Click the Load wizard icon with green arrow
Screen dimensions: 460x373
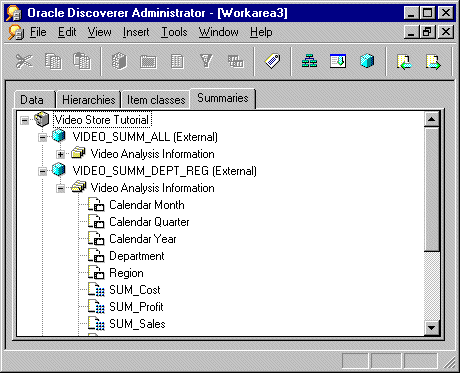pyautogui.click(x=338, y=62)
